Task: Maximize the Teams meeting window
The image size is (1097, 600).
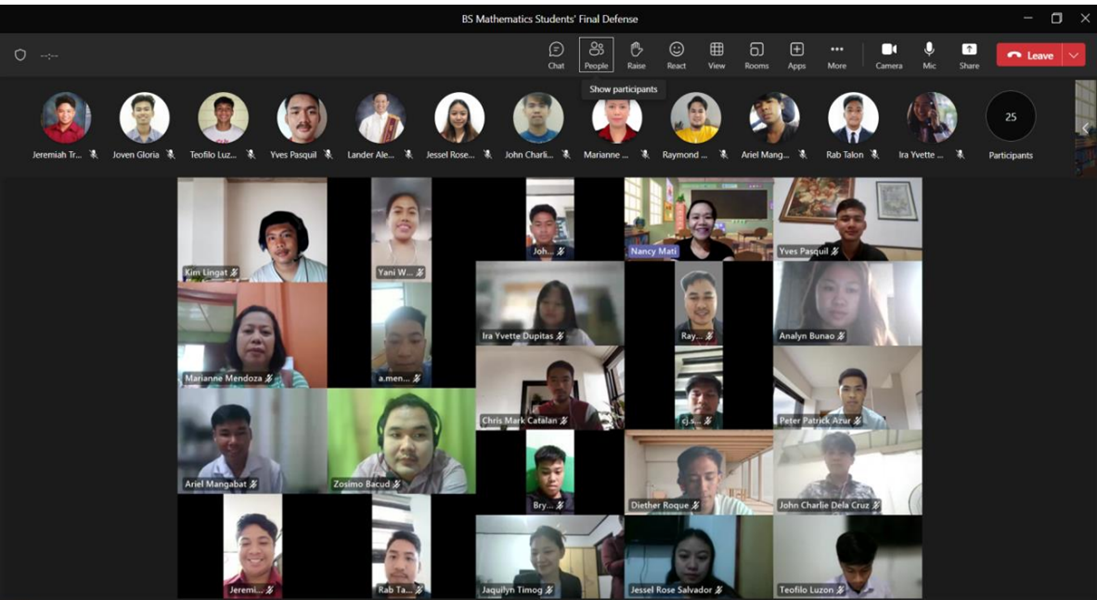Action: coord(1056,18)
